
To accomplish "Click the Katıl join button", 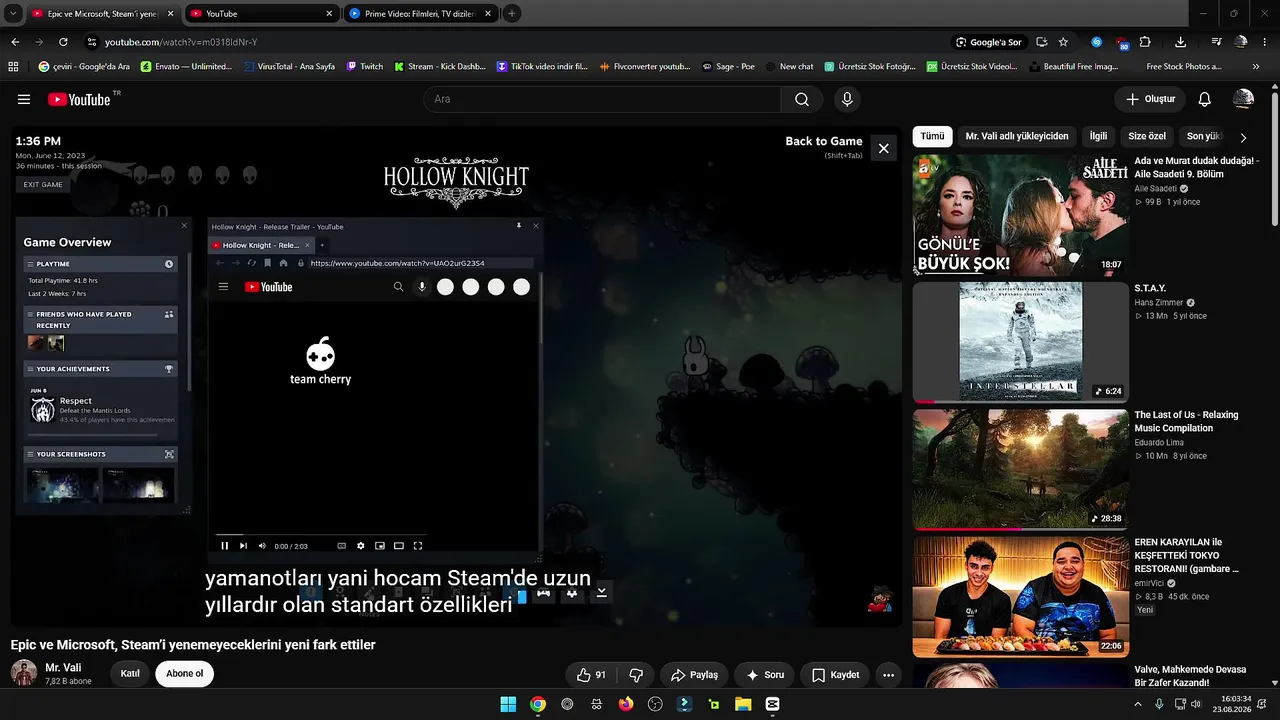I will point(130,674).
